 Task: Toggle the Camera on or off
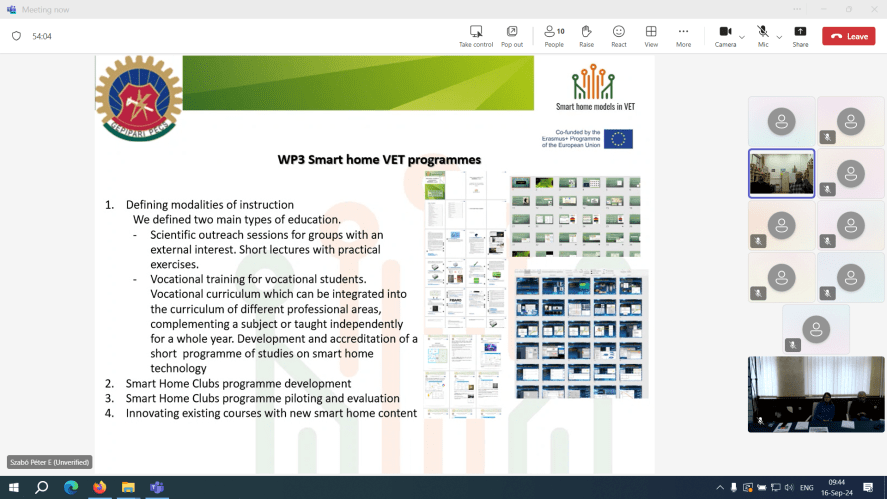725,36
